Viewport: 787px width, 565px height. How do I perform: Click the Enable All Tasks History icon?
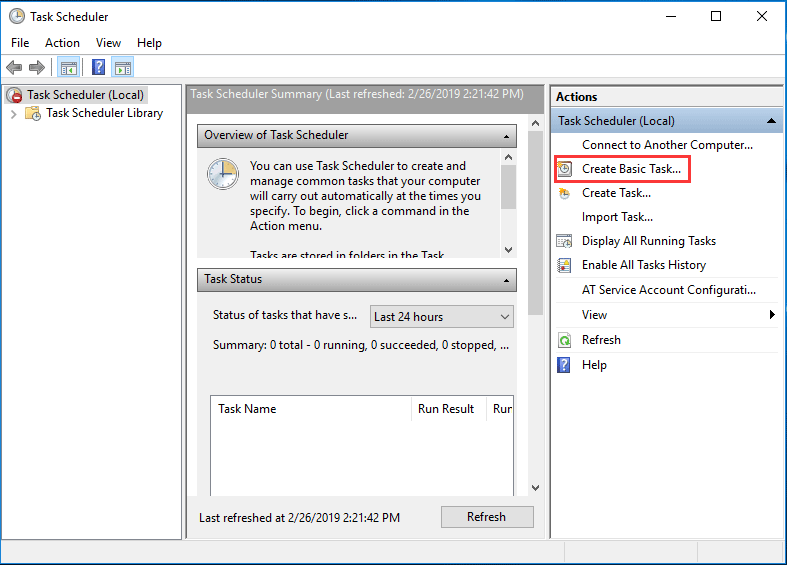[x=564, y=265]
